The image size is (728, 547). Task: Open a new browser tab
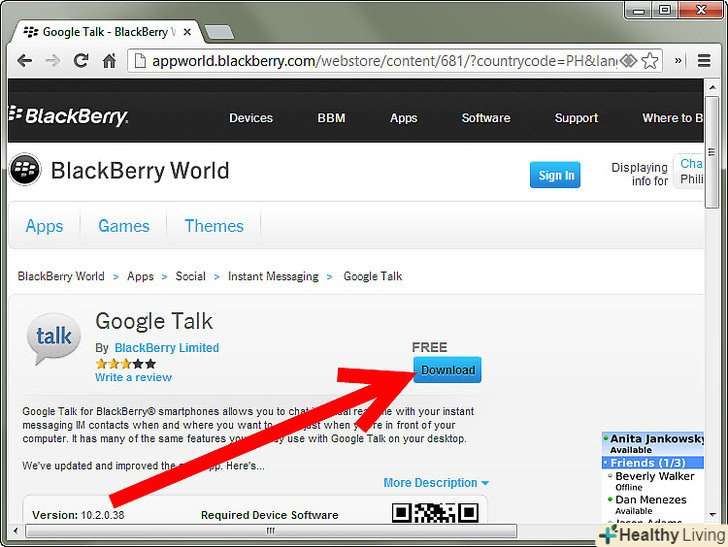[x=219, y=32]
